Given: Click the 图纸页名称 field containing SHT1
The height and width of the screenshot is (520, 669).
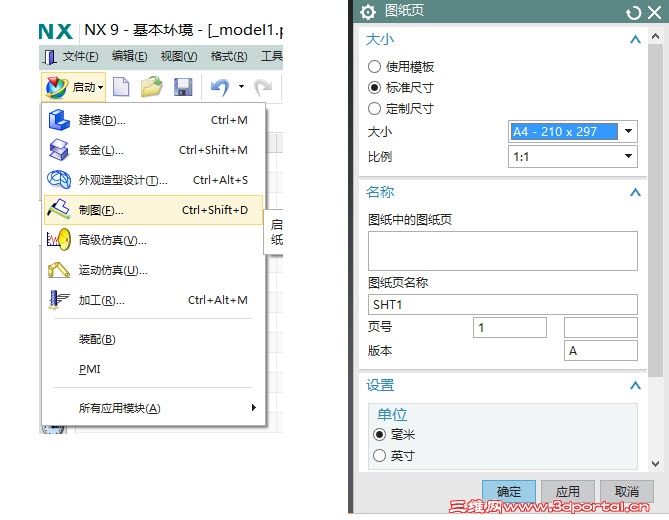Looking at the screenshot, I should [503, 305].
